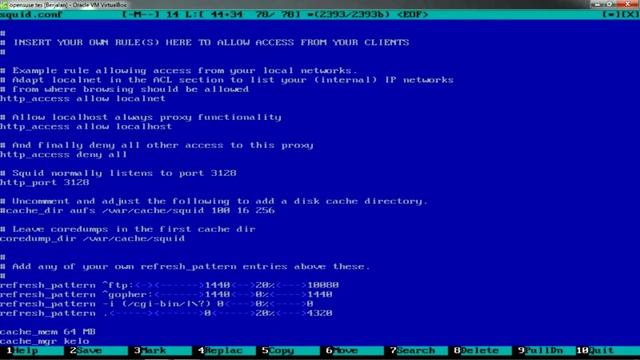Click the 4 Replac function key button

coord(227,350)
